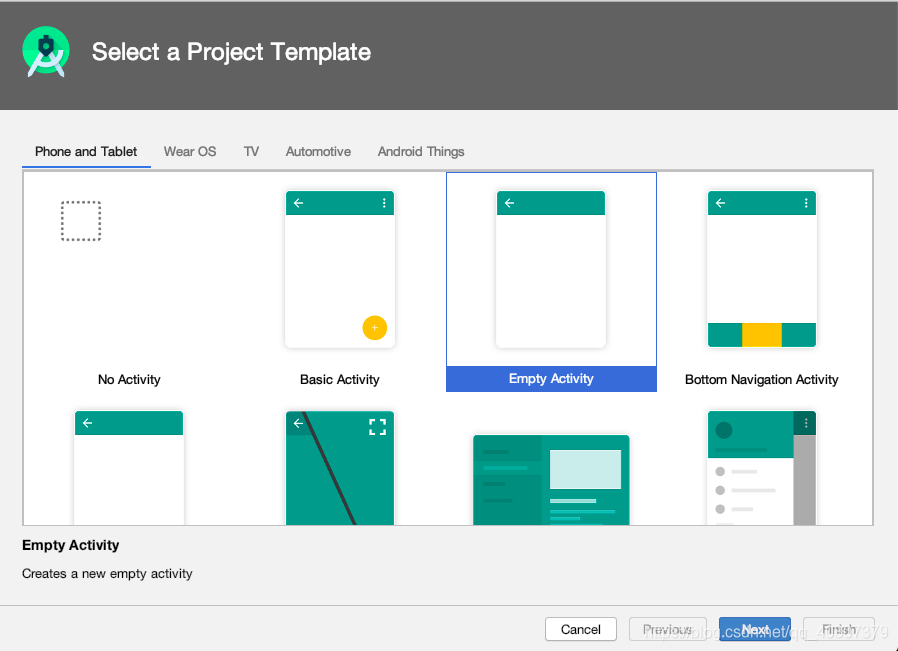Click back arrow in Empty Activity preview
The width and height of the screenshot is (898, 651).
coord(509,203)
